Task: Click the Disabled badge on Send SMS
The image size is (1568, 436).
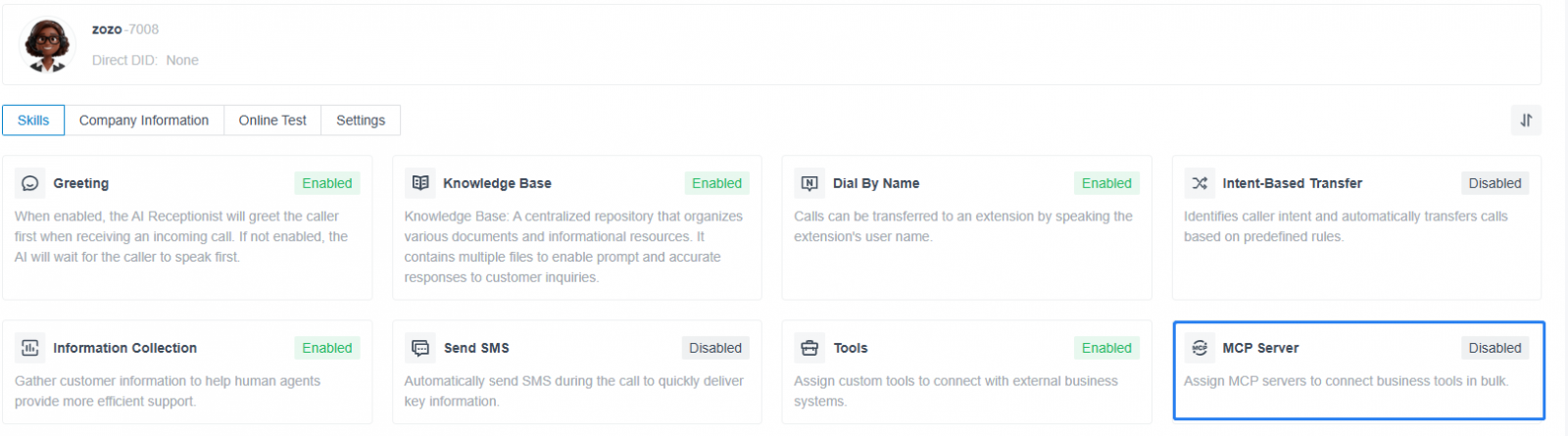Action: pos(715,348)
